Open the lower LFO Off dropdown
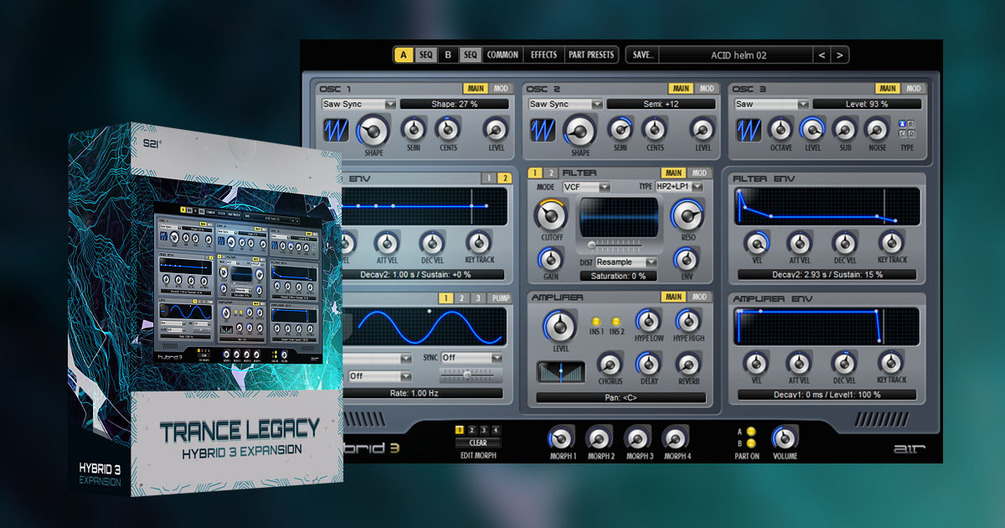This screenshot has height=528, width=1005. click(379, 376)
